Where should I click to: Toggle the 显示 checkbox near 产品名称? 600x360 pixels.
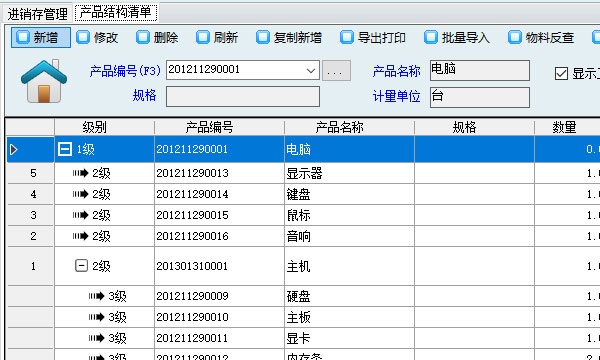[x=561, y=73]
